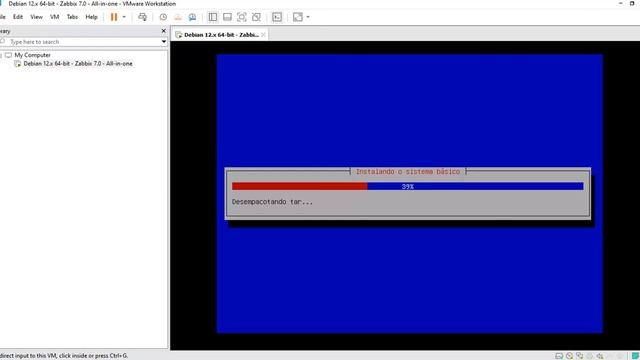
Task: Close the Library panel
Action: pos(164,31)
